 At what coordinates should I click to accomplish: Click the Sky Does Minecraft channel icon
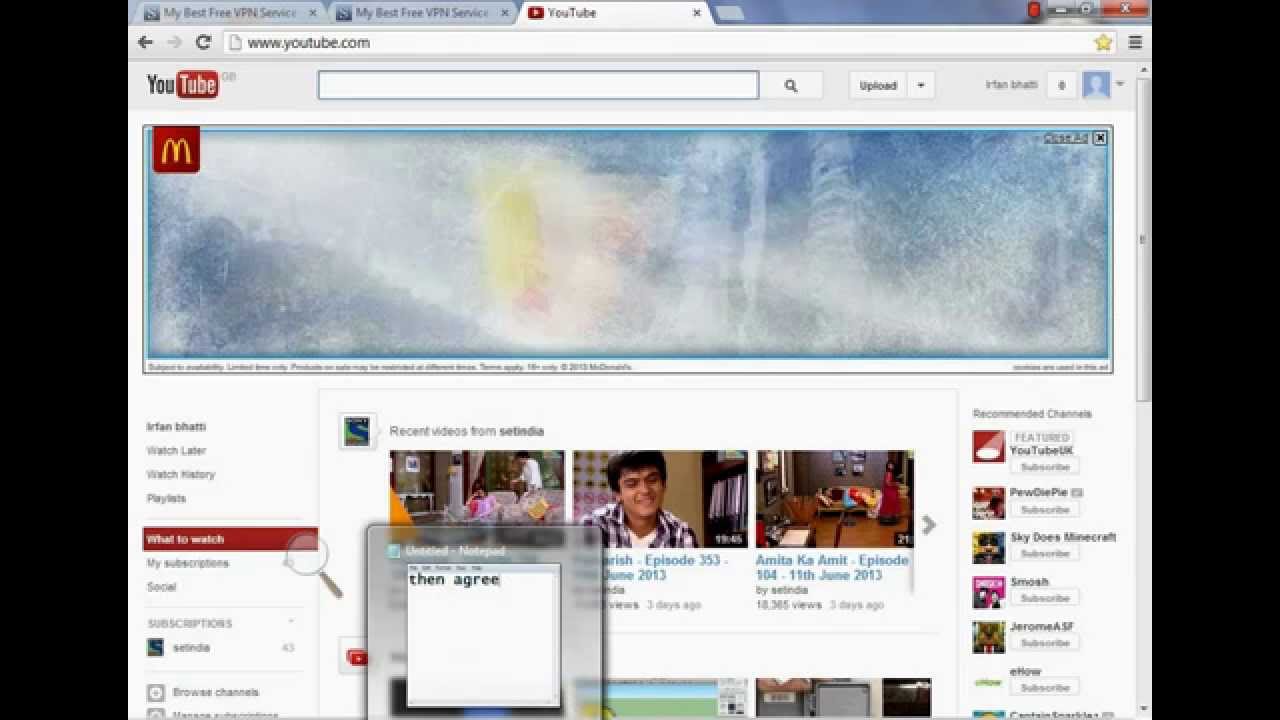point(988,547)
